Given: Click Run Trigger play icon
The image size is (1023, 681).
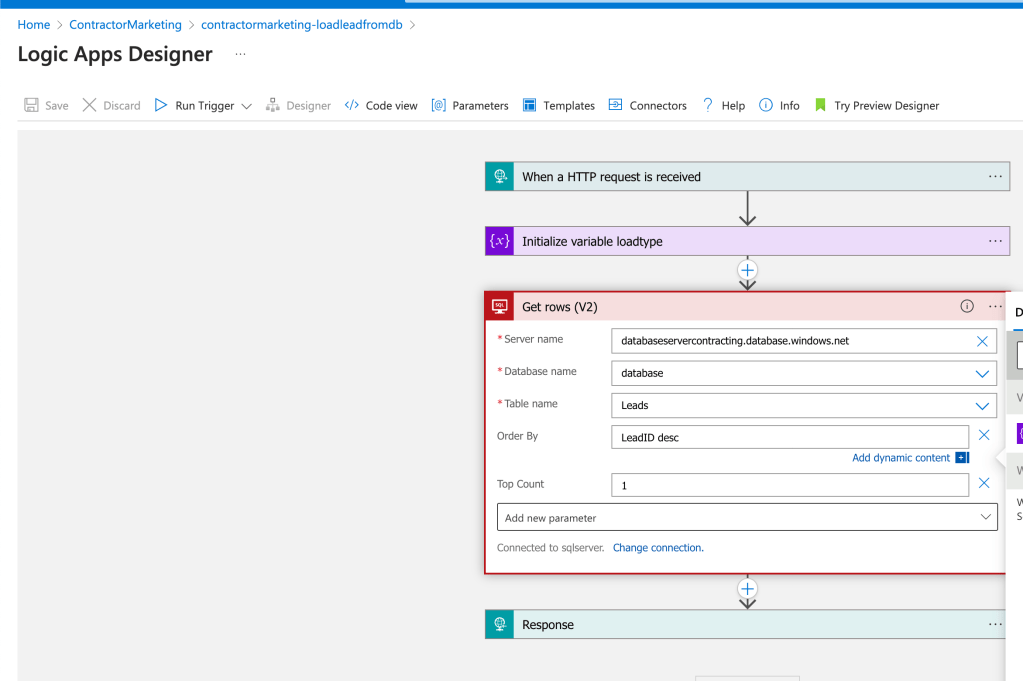Looking at the screenshot, I should (x=160, y=105).
